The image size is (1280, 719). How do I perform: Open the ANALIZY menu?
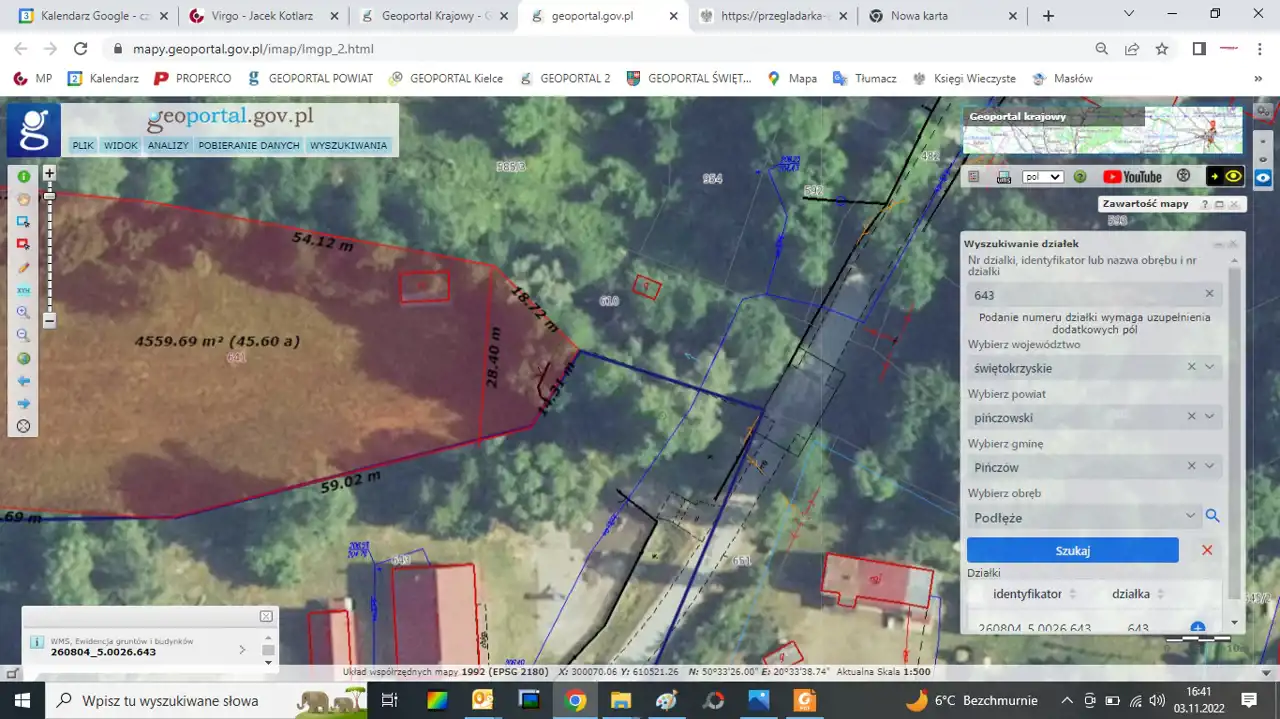(168, 146)
